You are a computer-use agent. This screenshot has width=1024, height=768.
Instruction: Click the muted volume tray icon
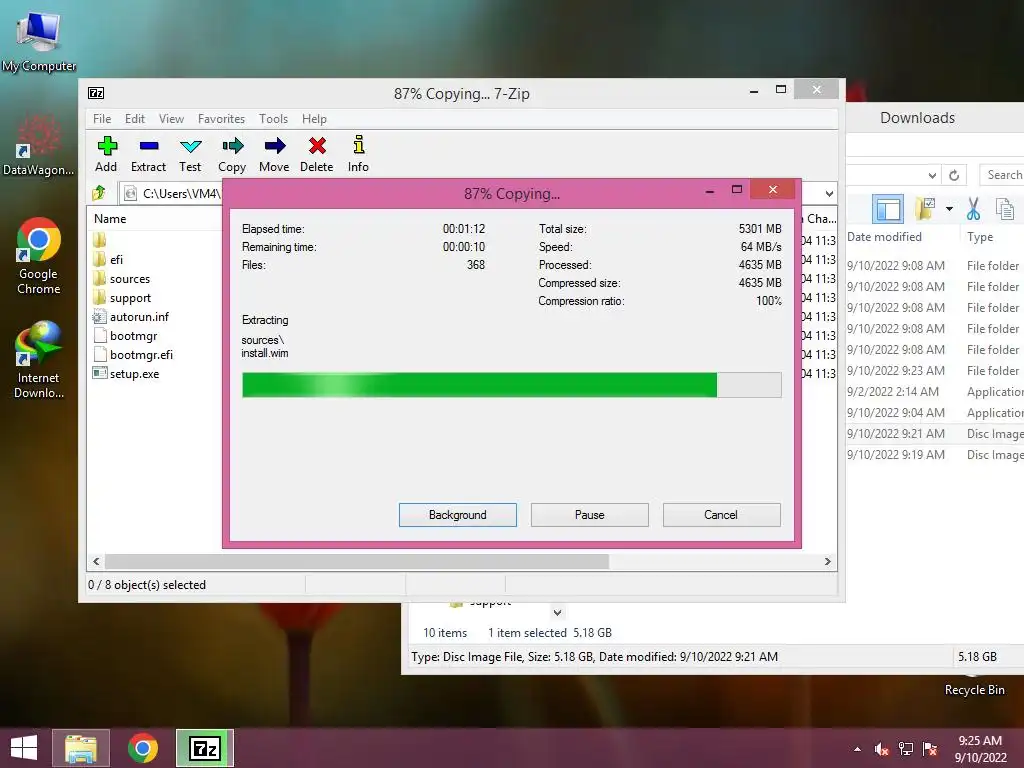pyautogui.click(x=882, y=749)
